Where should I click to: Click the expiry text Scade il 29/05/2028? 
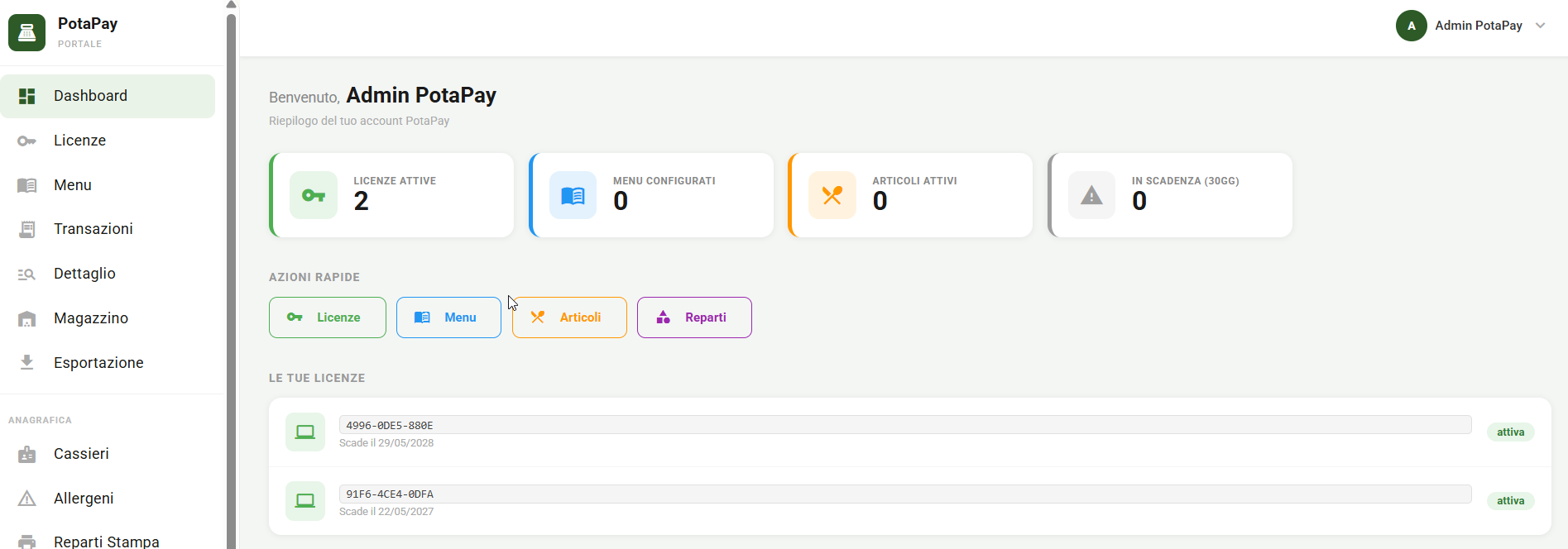(x=386, y=443)
